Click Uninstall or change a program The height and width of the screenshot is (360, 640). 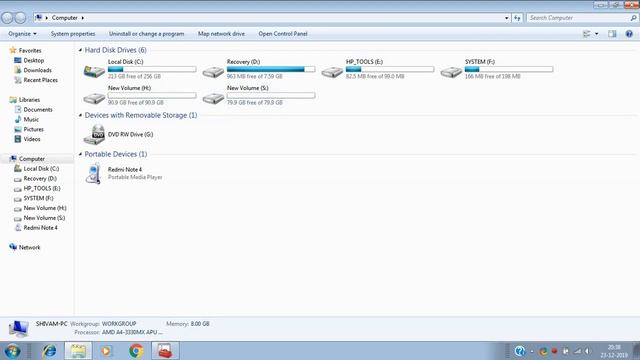pos(147,34)
